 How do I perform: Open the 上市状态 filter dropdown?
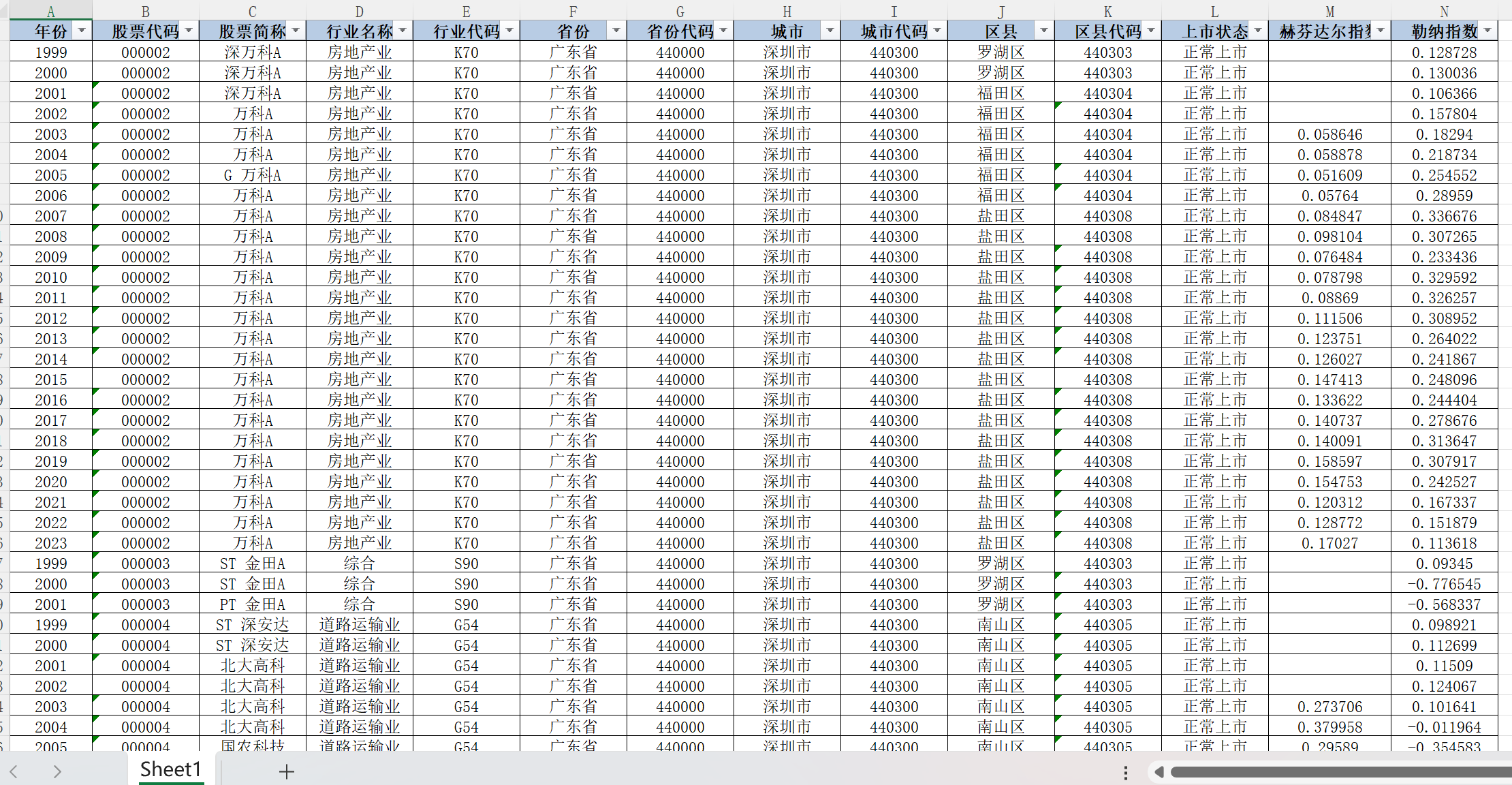coord(1258,31)
